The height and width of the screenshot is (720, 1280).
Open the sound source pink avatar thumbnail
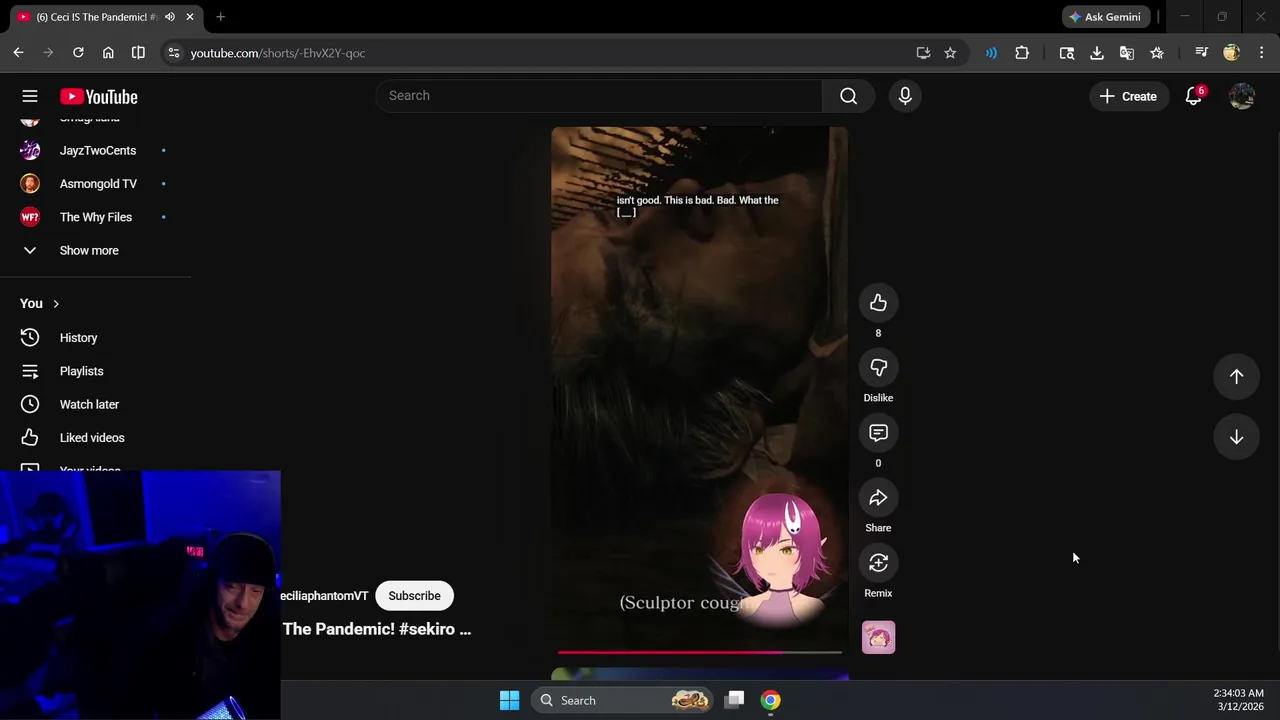(878, 637)
